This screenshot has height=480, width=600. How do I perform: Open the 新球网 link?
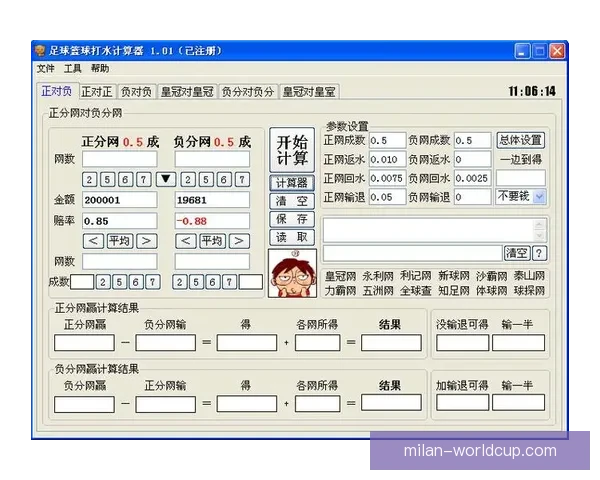point(453,276)
